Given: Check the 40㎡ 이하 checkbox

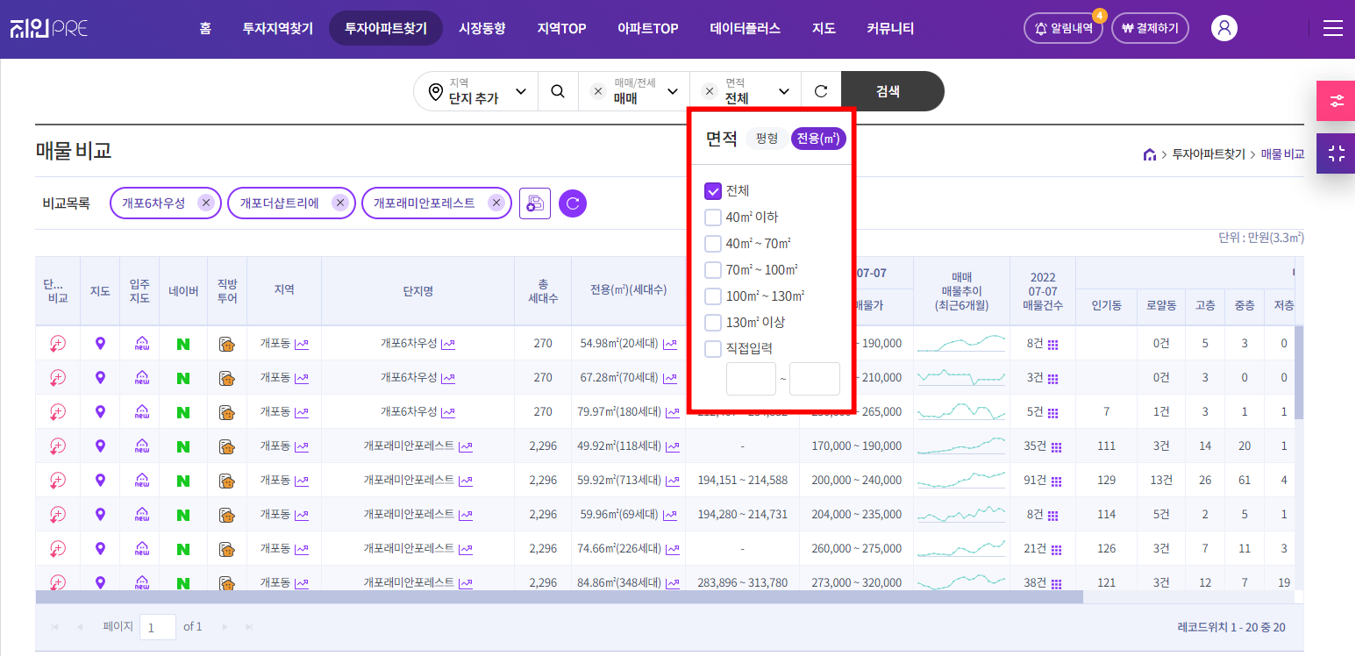Looking at the screenshot, I should coord(713,217).
